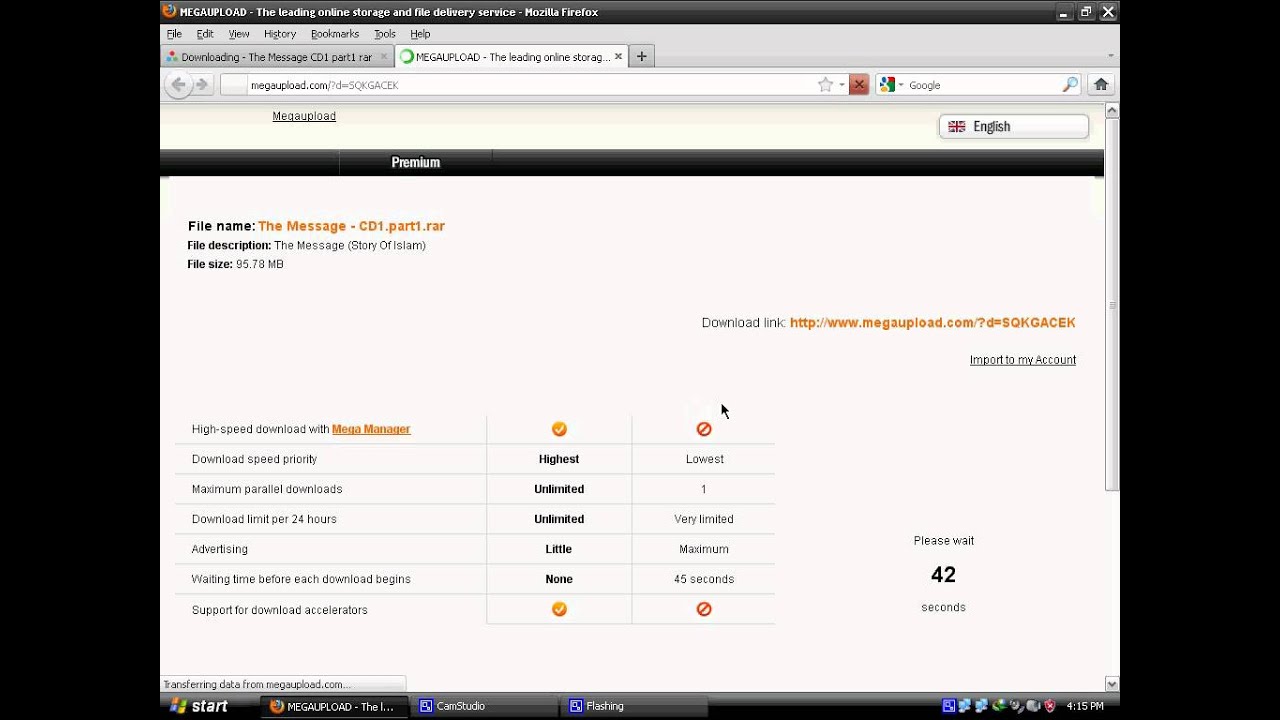Screen dimensions: 1280x720
Task: Go back with the browser back arrow
Action: pyautogui.click(x=178, y=85)
